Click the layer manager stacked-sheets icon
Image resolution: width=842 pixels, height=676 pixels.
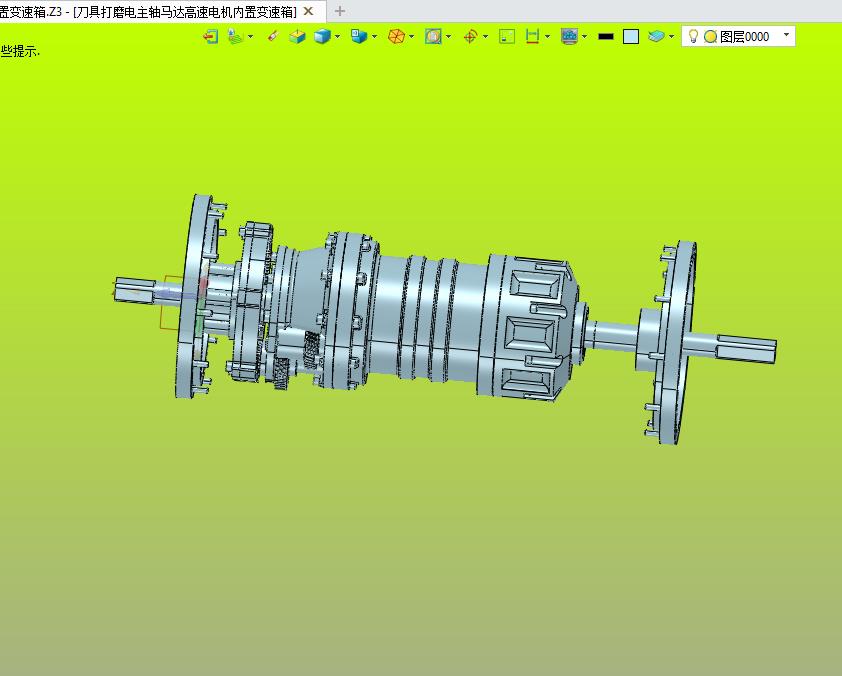tap(656, 37)
